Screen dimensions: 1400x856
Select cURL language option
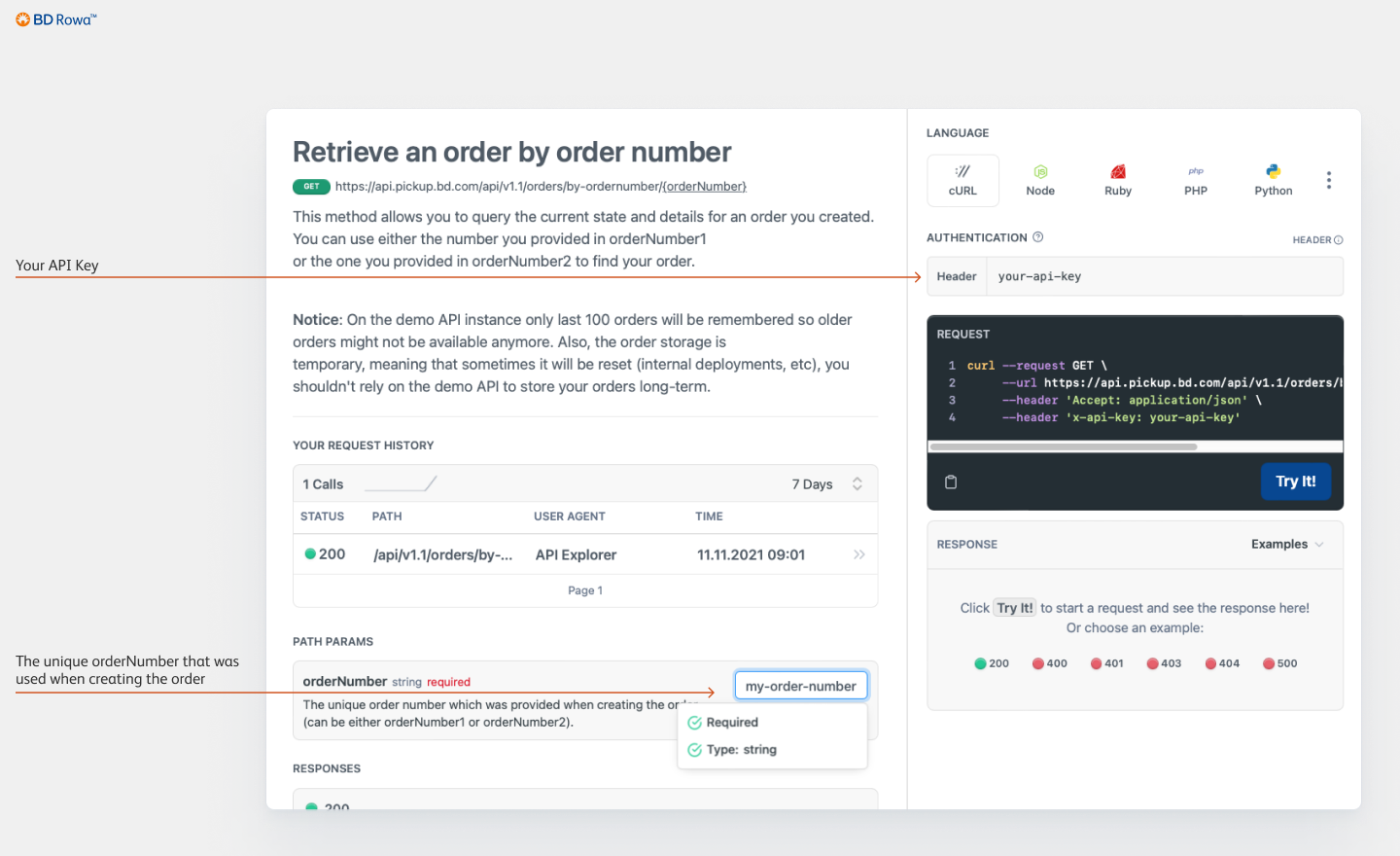coord(962,181)
